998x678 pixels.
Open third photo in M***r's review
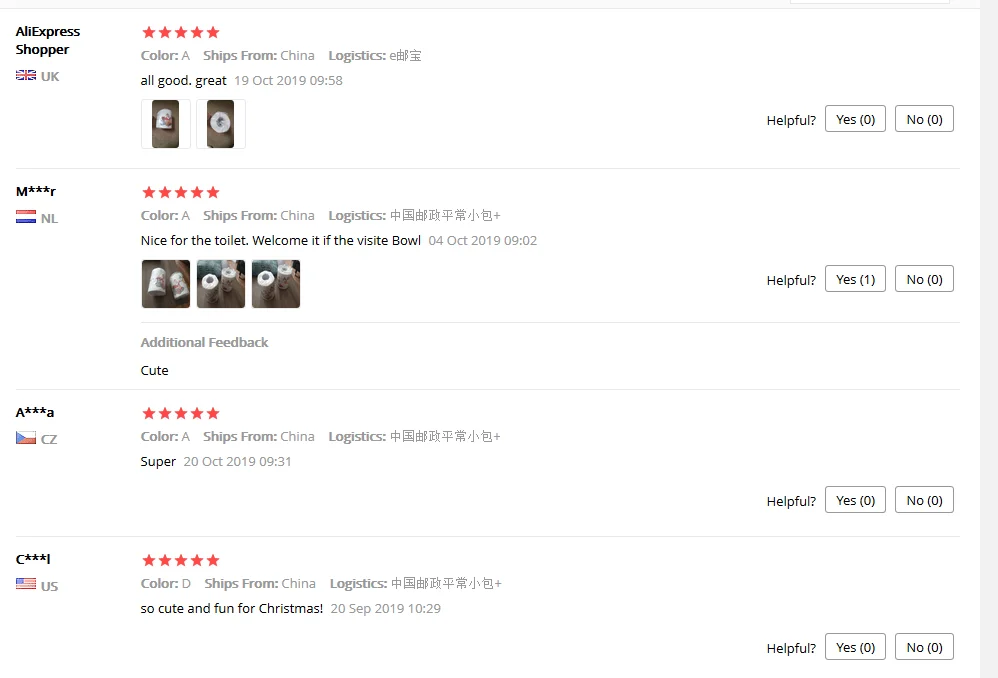point(276,284)
